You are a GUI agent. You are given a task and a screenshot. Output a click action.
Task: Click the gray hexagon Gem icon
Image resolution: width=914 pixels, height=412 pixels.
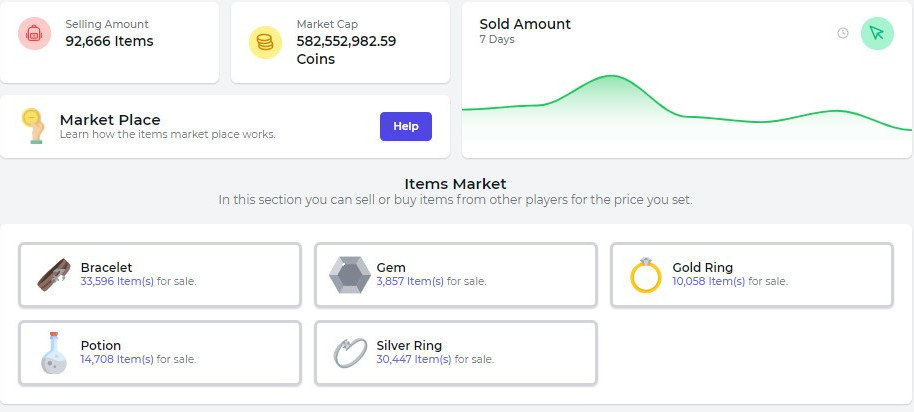pos(350,274)
